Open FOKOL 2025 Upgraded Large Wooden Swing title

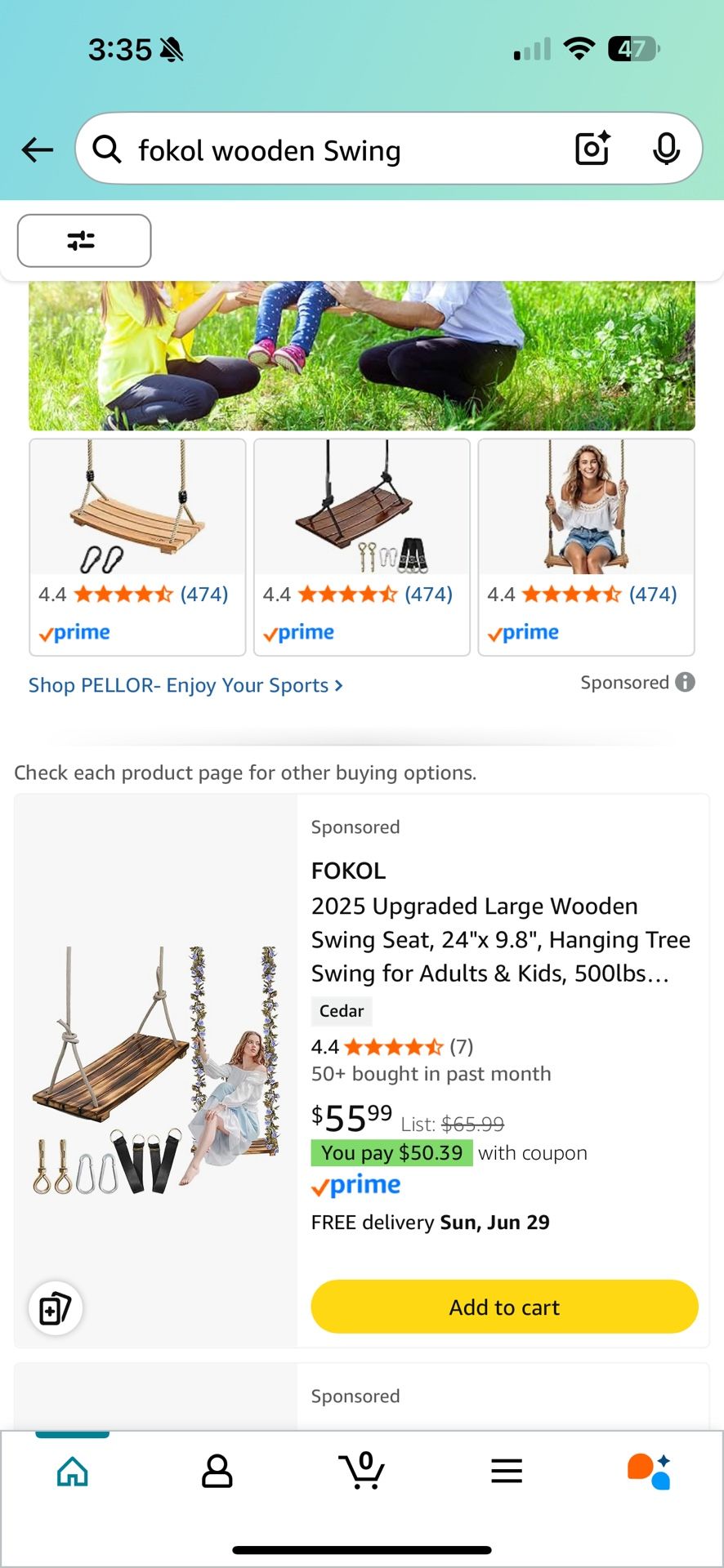[x=500, y=939]
